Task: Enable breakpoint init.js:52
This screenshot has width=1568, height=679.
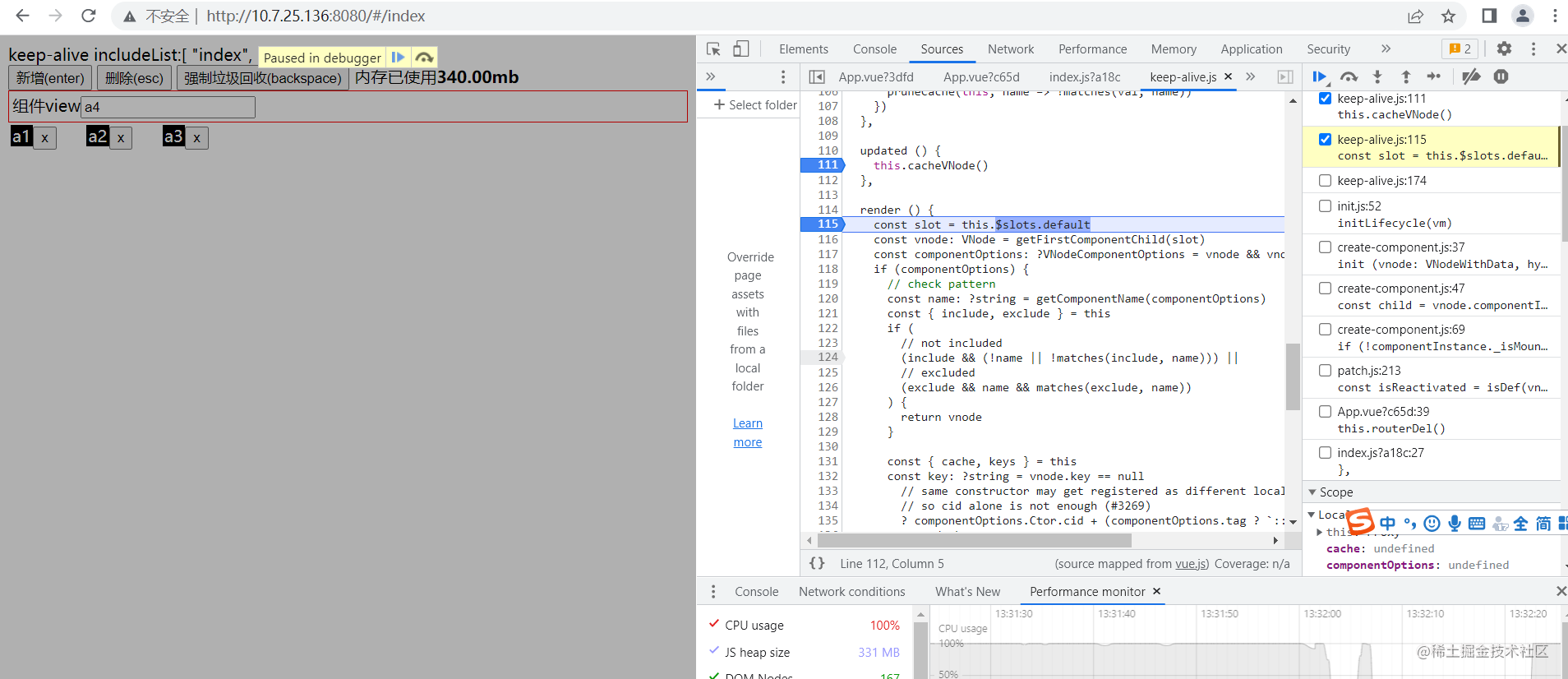Action: coord(1325,206)
